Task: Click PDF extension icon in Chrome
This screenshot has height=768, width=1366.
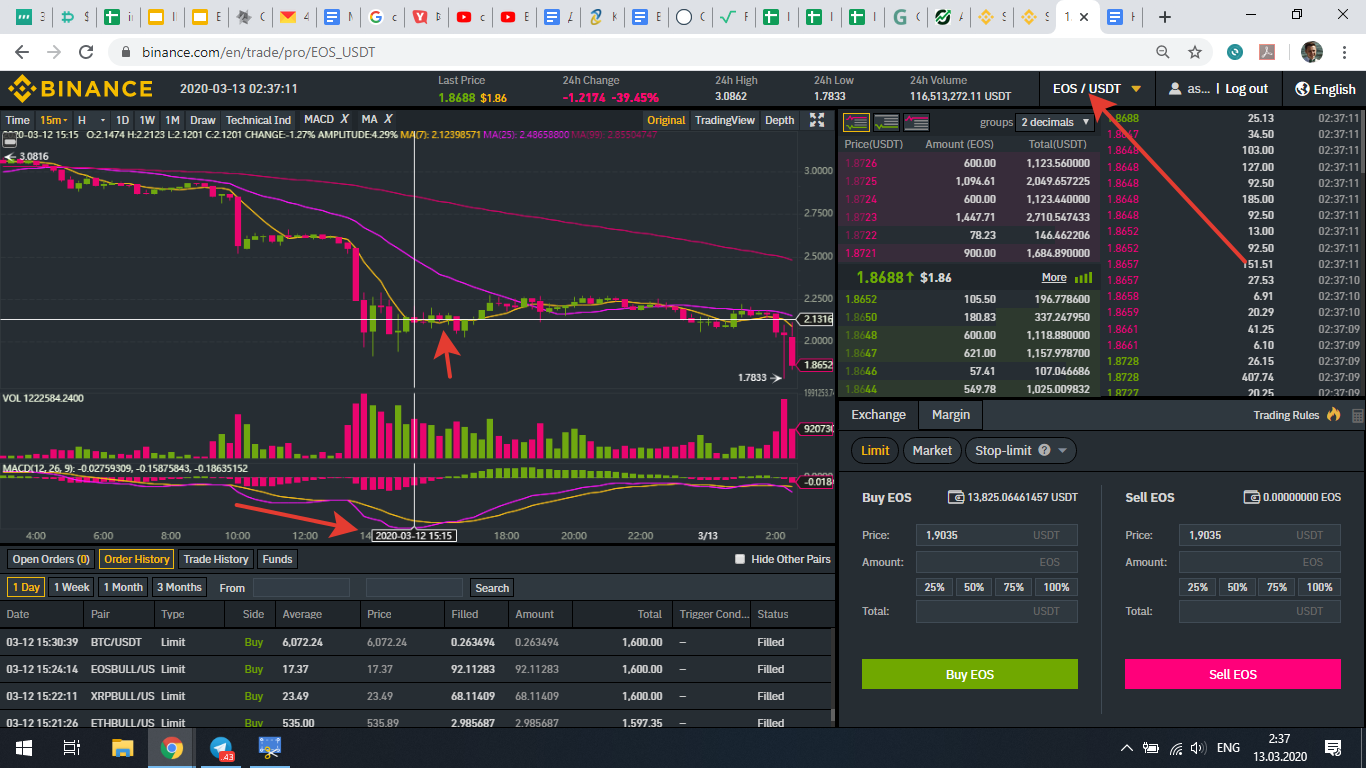Action: click(x=1265, y=52)
